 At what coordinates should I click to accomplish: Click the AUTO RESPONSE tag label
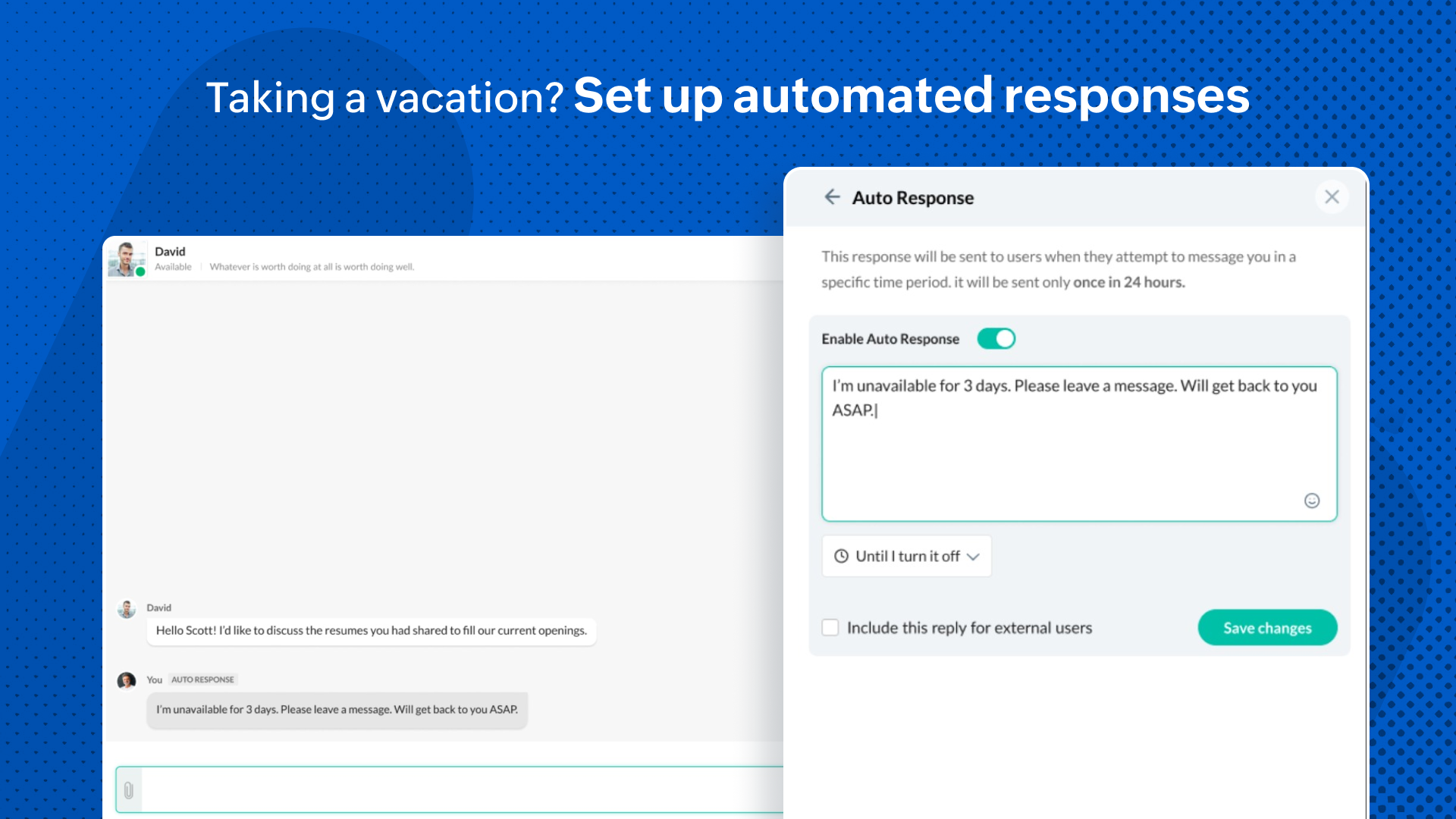click(202, 679)
